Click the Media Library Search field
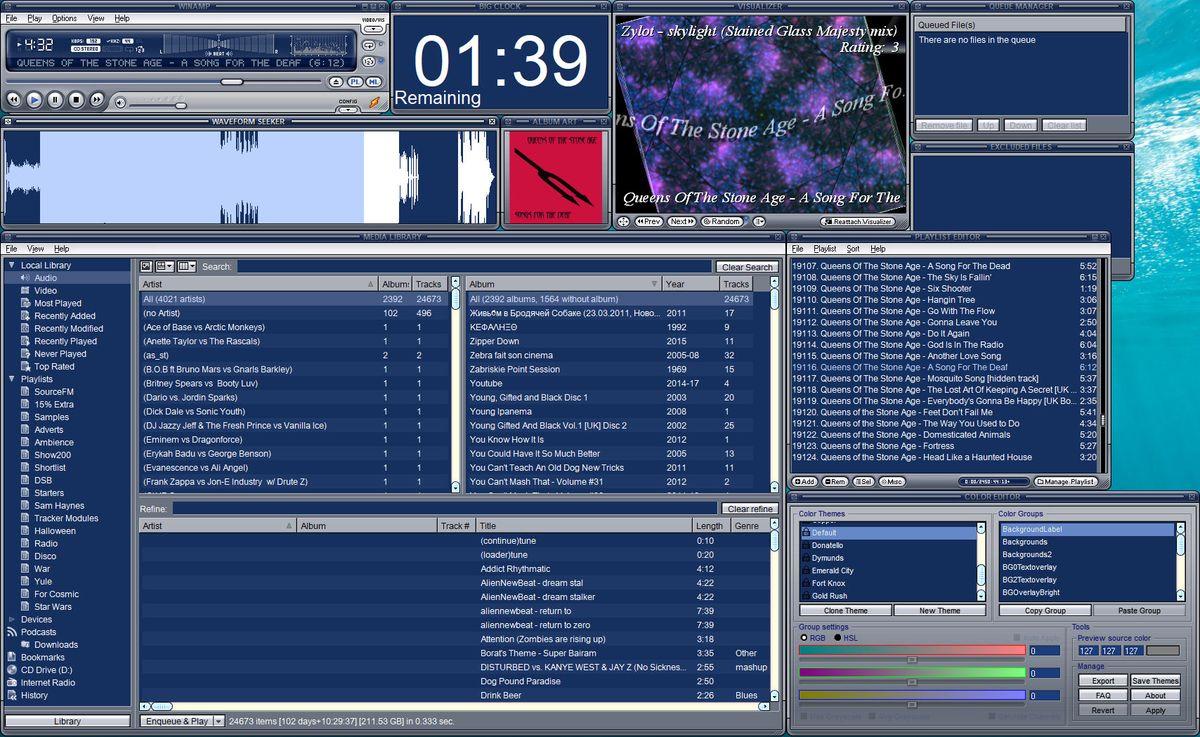 pyautogui.click(x=474, y=267)
